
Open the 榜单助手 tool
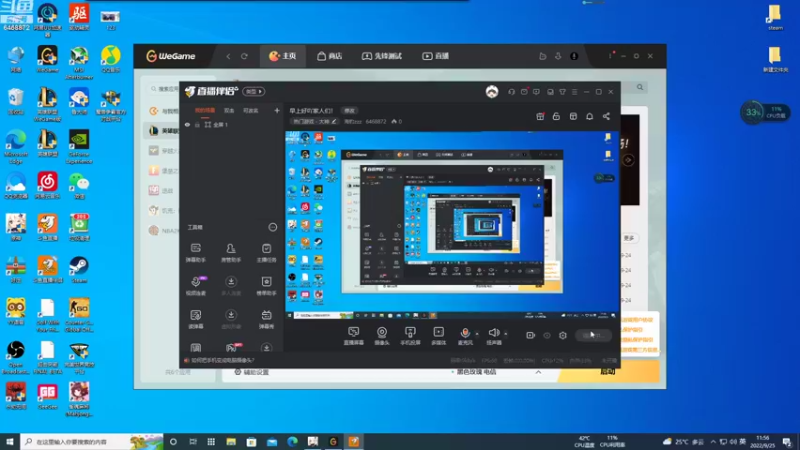266,286
